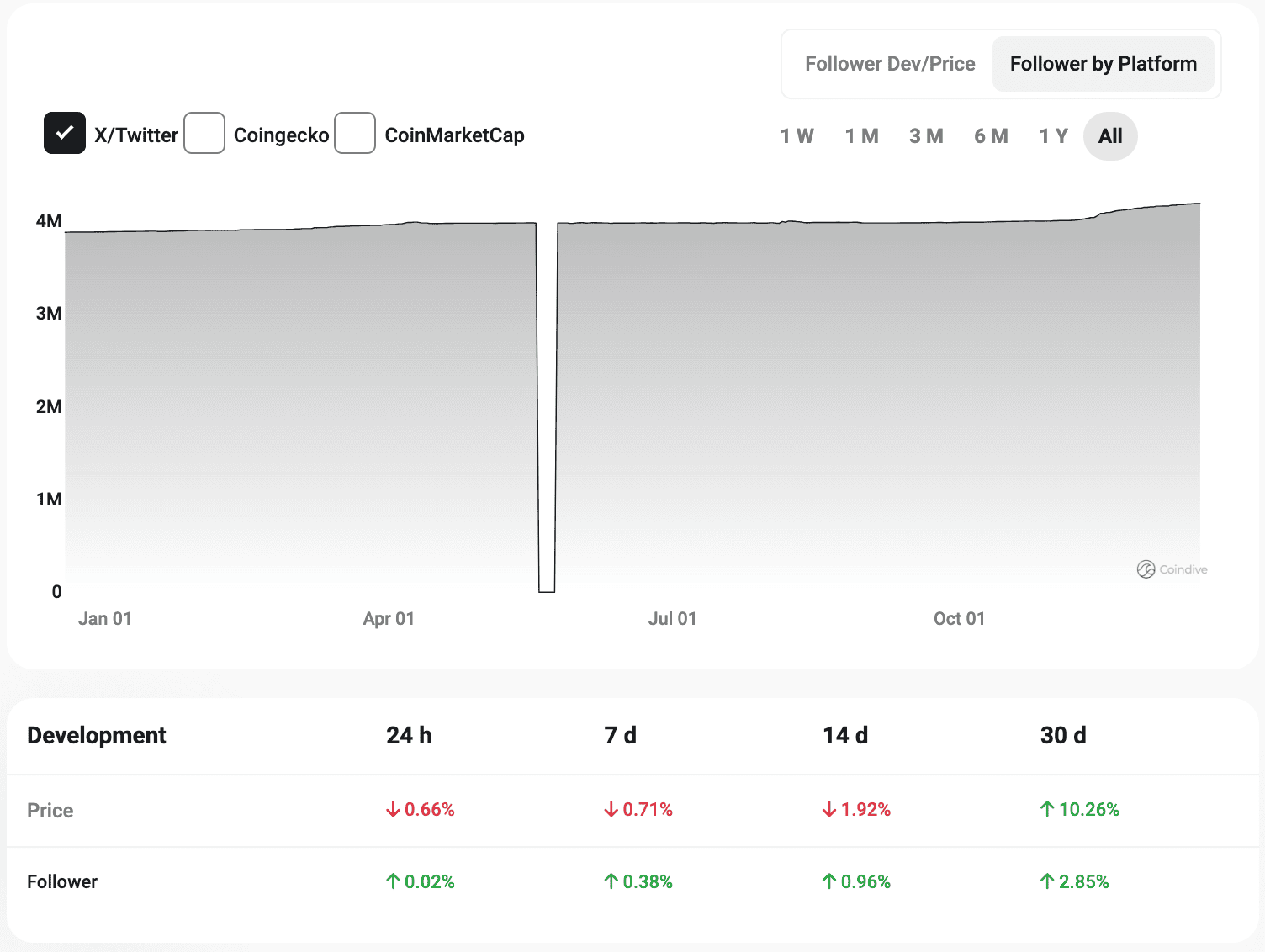Choose the 6 M time range
The height and width of the screenshot is (952, 1265).
click(x=991, y=136)
